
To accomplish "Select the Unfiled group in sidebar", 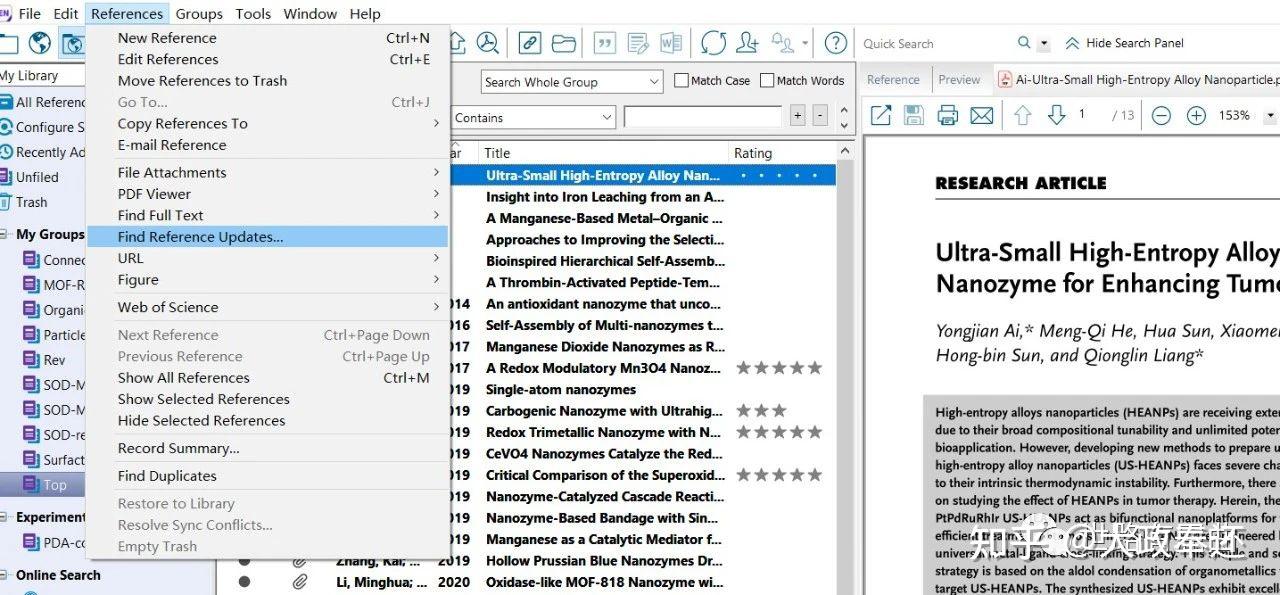I will tap(37, 177).
